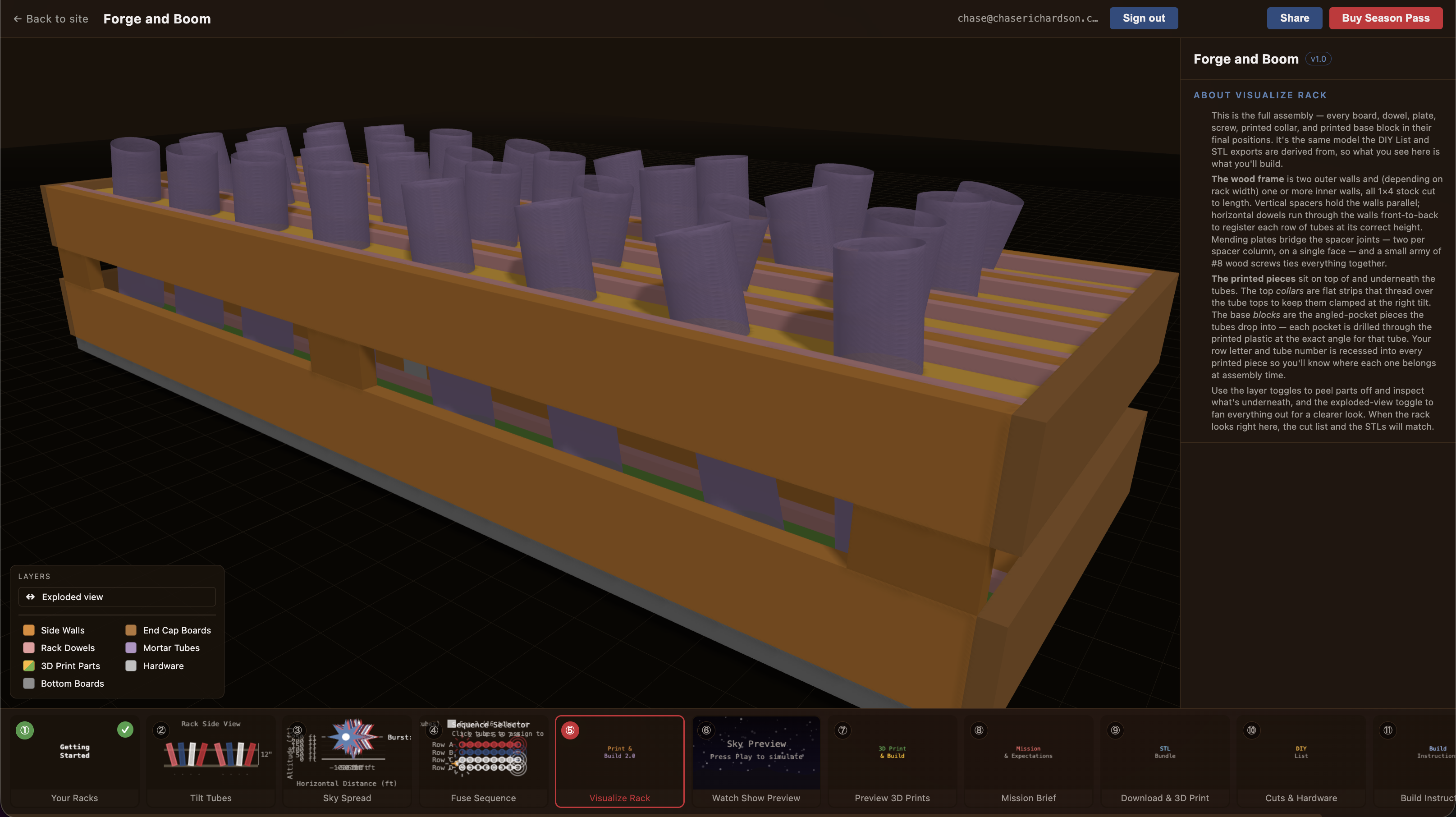1456x817 pixels.
Task: Click the step 8 number badge
Action: pos(978,730)
